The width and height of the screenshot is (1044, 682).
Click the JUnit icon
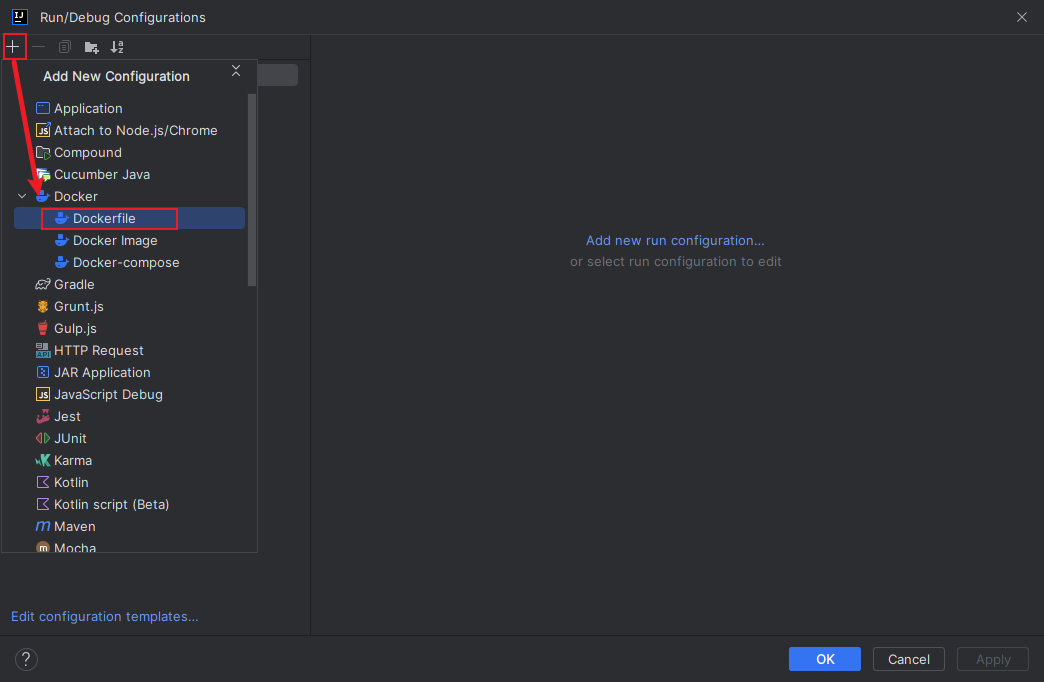click(43, 438)
